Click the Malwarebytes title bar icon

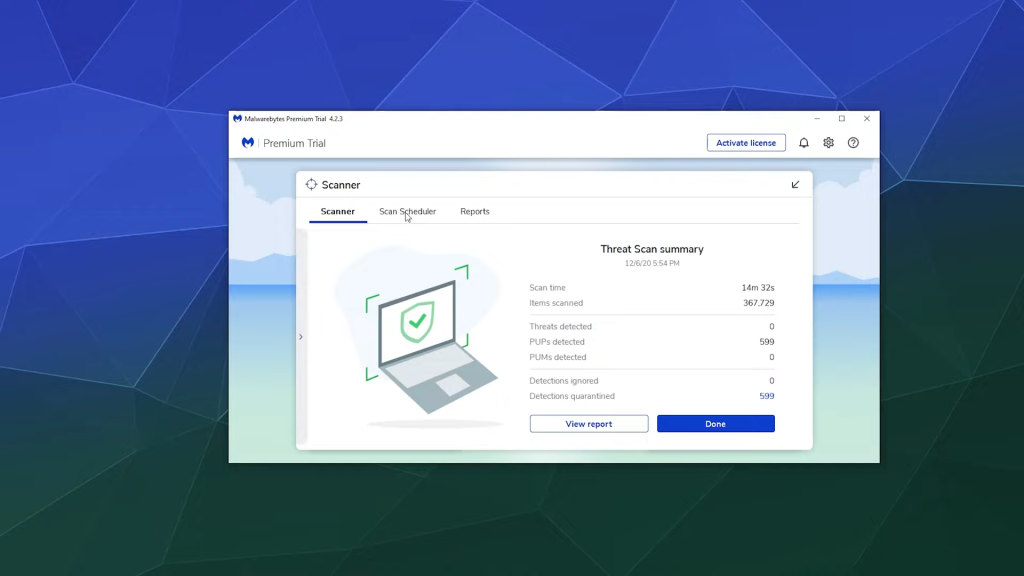coord(238,119)
